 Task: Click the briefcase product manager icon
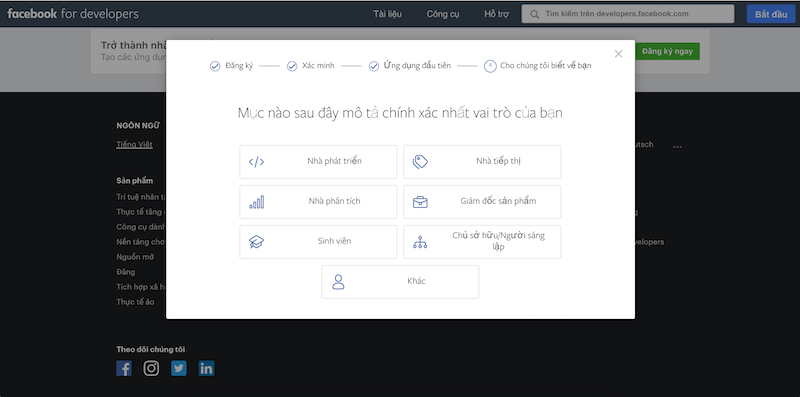pos(420,202)
